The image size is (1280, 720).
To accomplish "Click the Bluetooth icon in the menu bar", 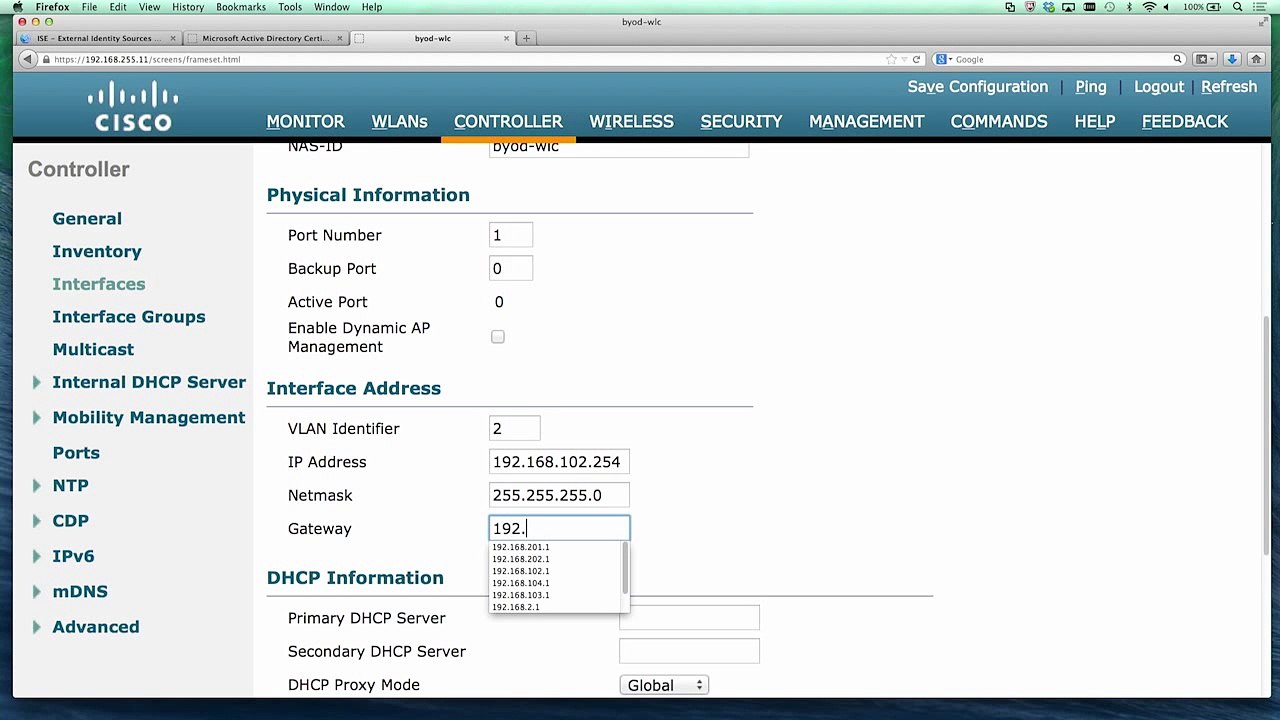I will pos(1129,7).
